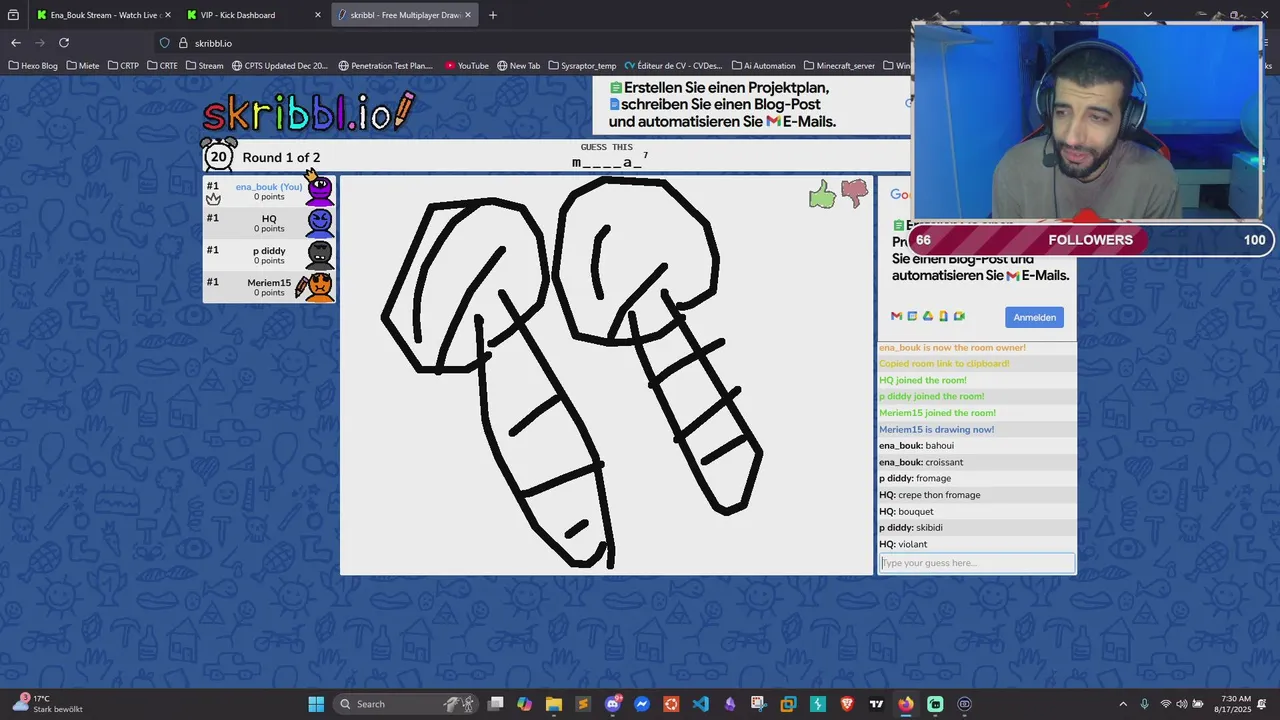Close the VIP Kick Dashboard tab
The height and width of the screenshot is (720, 1280).
click(318, 15)
